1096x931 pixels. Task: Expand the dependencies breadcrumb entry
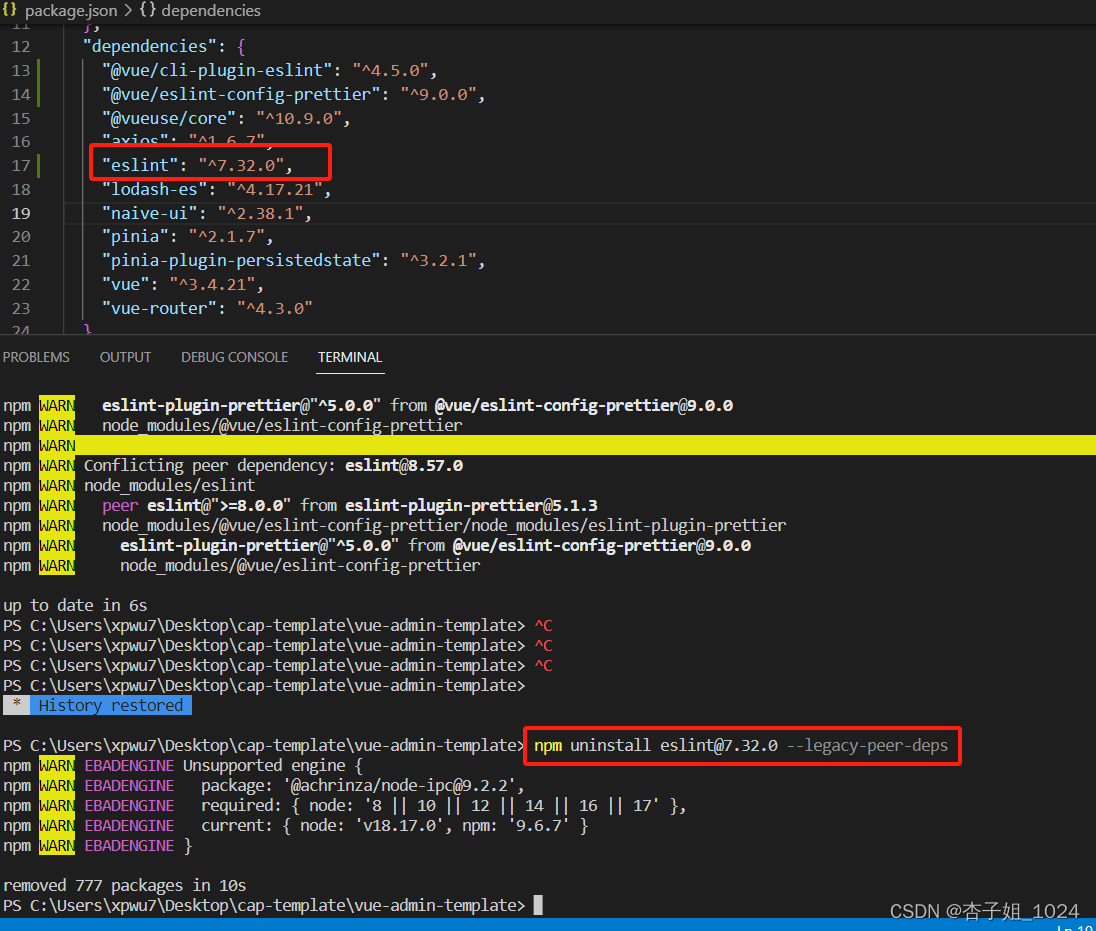pyautogui.click(x=210, y=11)
